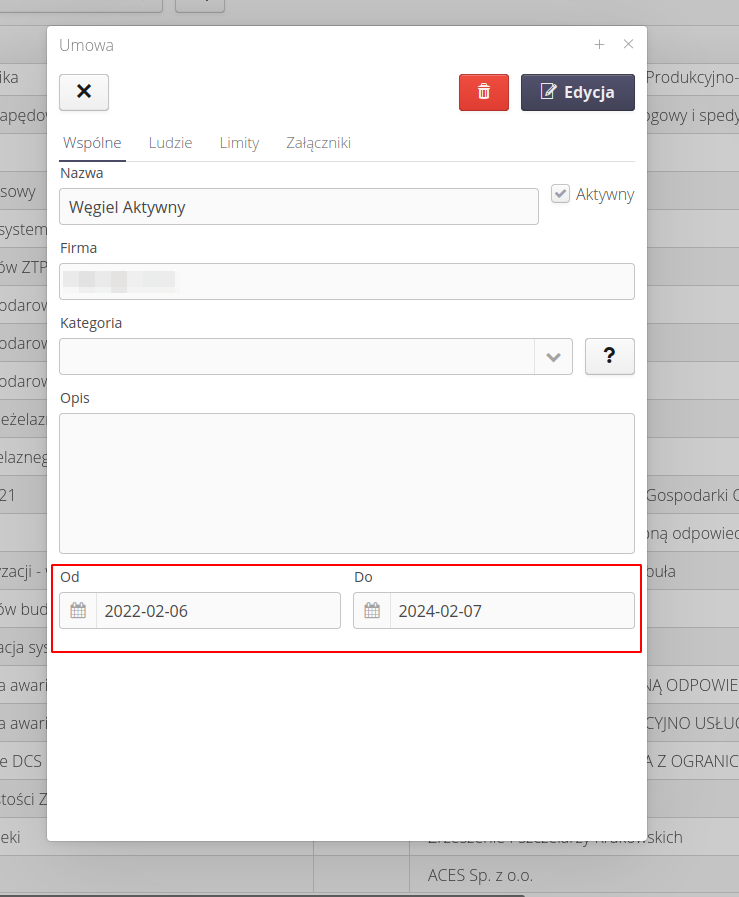Click the Nazwa field with Węgiel Aktywny
The image size is (739, 897).
[298, 207]
